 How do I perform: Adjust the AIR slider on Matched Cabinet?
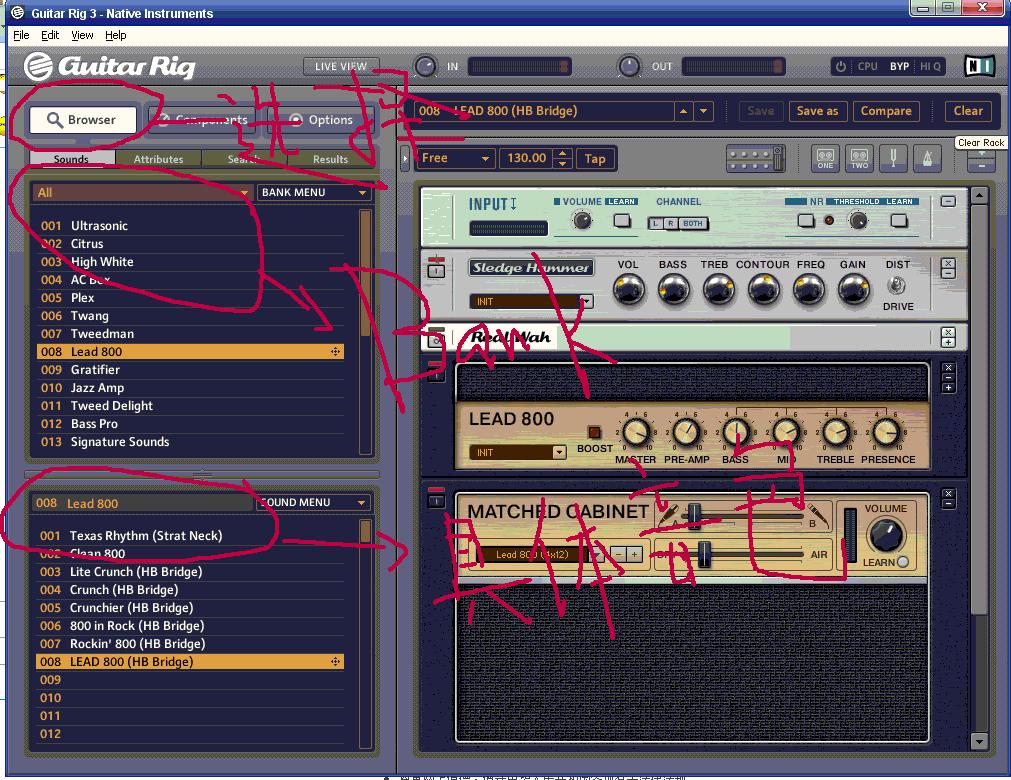704,554
